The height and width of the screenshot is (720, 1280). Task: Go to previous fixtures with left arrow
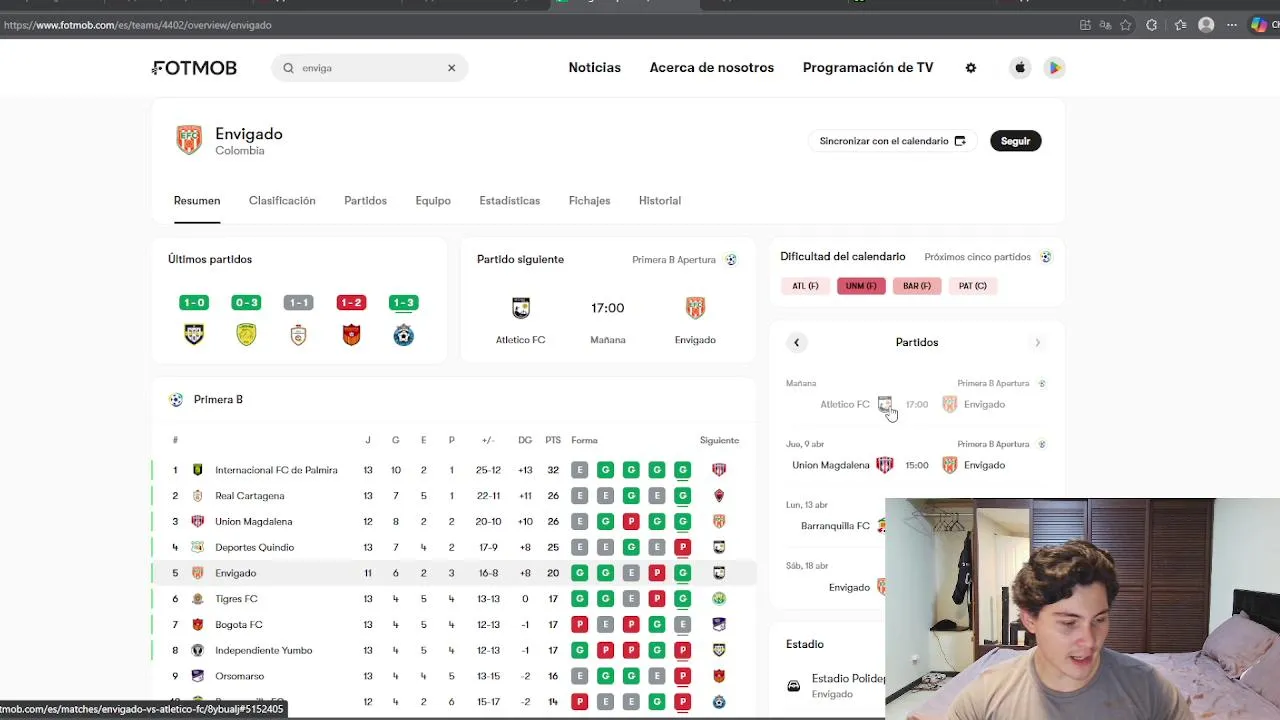click(797, 343)
